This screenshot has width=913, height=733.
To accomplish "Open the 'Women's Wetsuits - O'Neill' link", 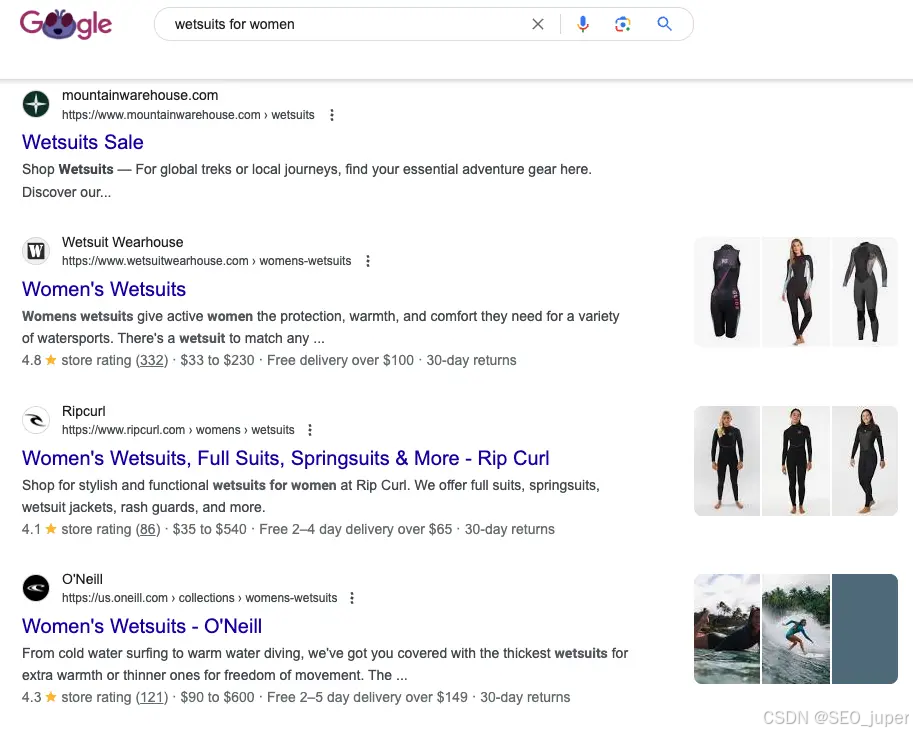I will coord(142,626).
